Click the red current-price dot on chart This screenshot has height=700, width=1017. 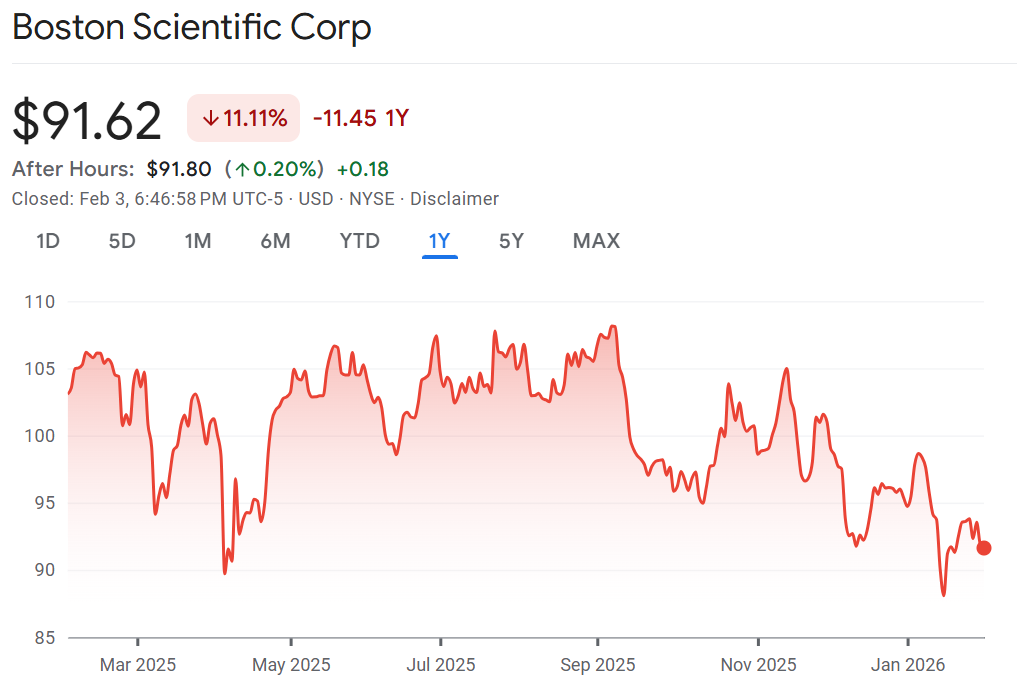[x=984, y=547]
